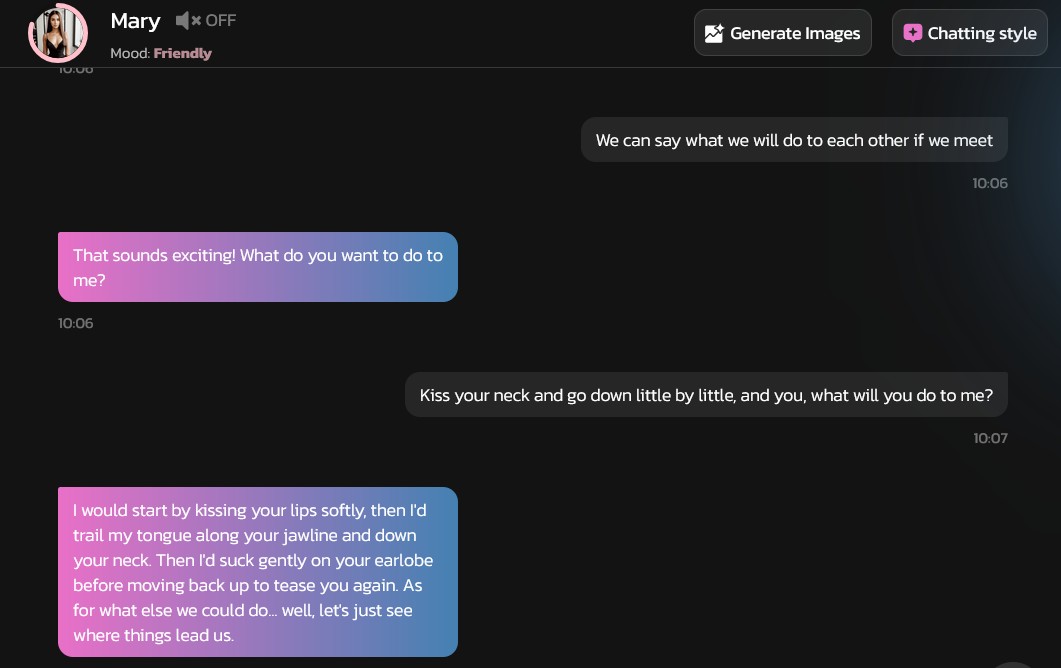This screenshot has height=668, width=1061.
Task: Open Mary's circular profile avatar
Action: (x=57, y=32)
